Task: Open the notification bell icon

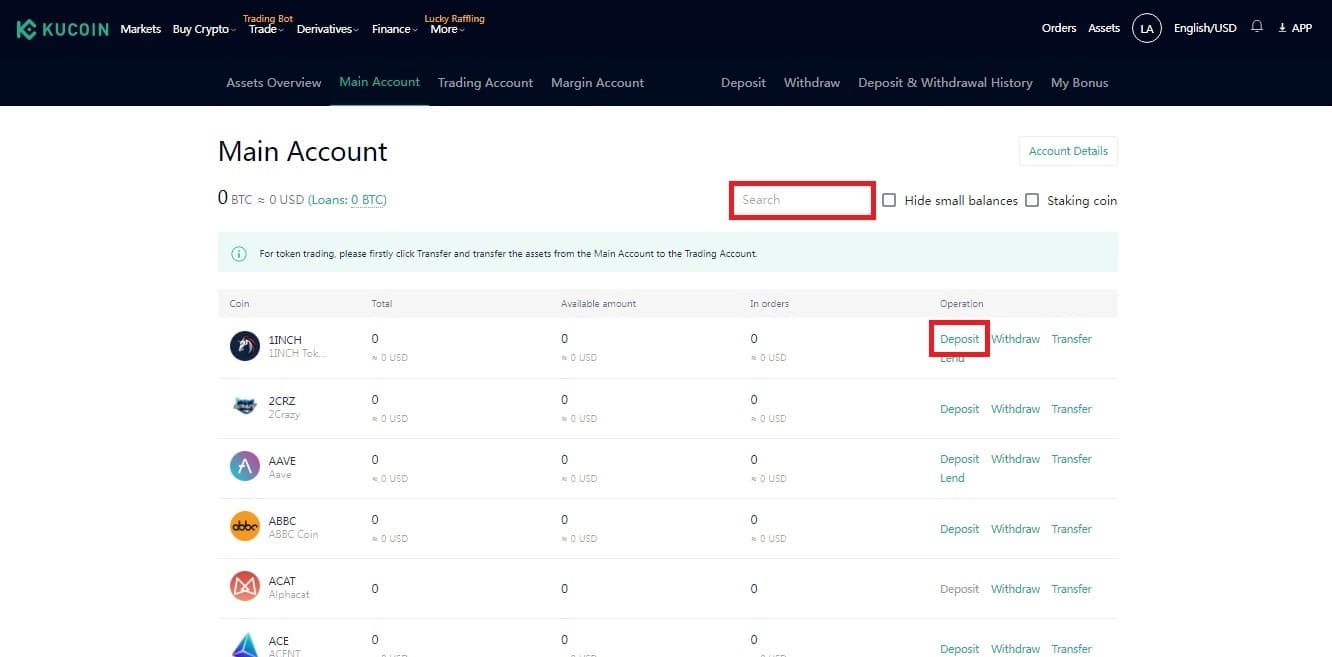Action: (x=1257, y=28)
